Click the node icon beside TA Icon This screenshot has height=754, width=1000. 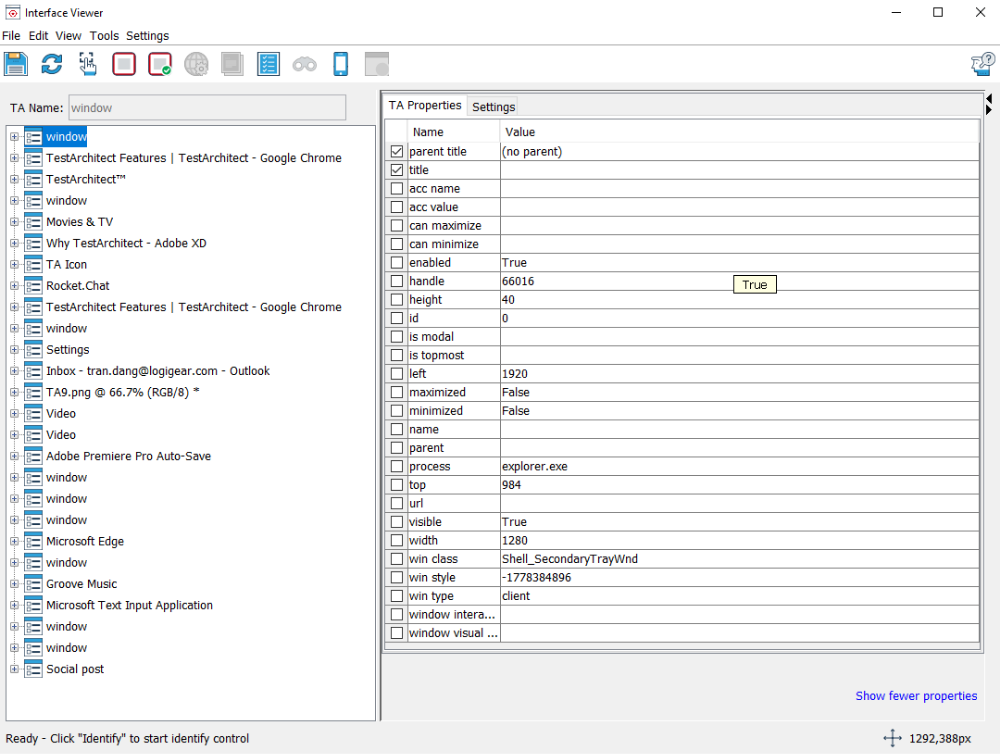33,265
